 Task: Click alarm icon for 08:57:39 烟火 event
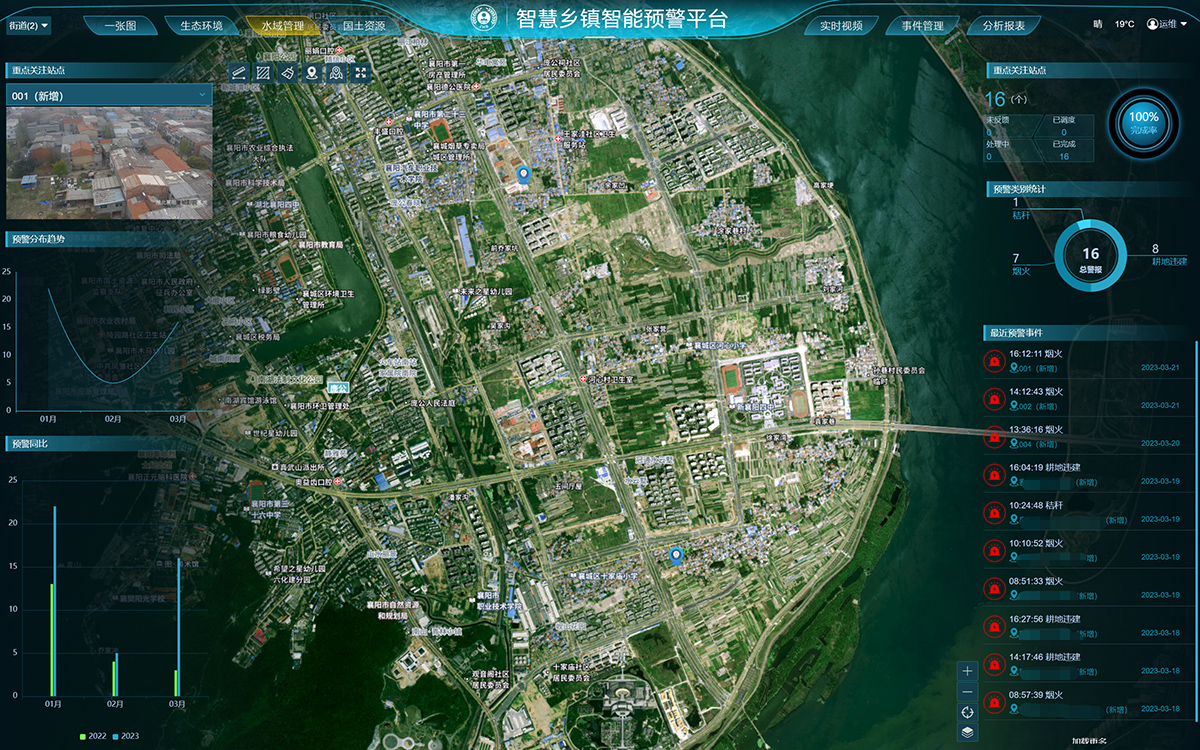(x=995, y=702)
